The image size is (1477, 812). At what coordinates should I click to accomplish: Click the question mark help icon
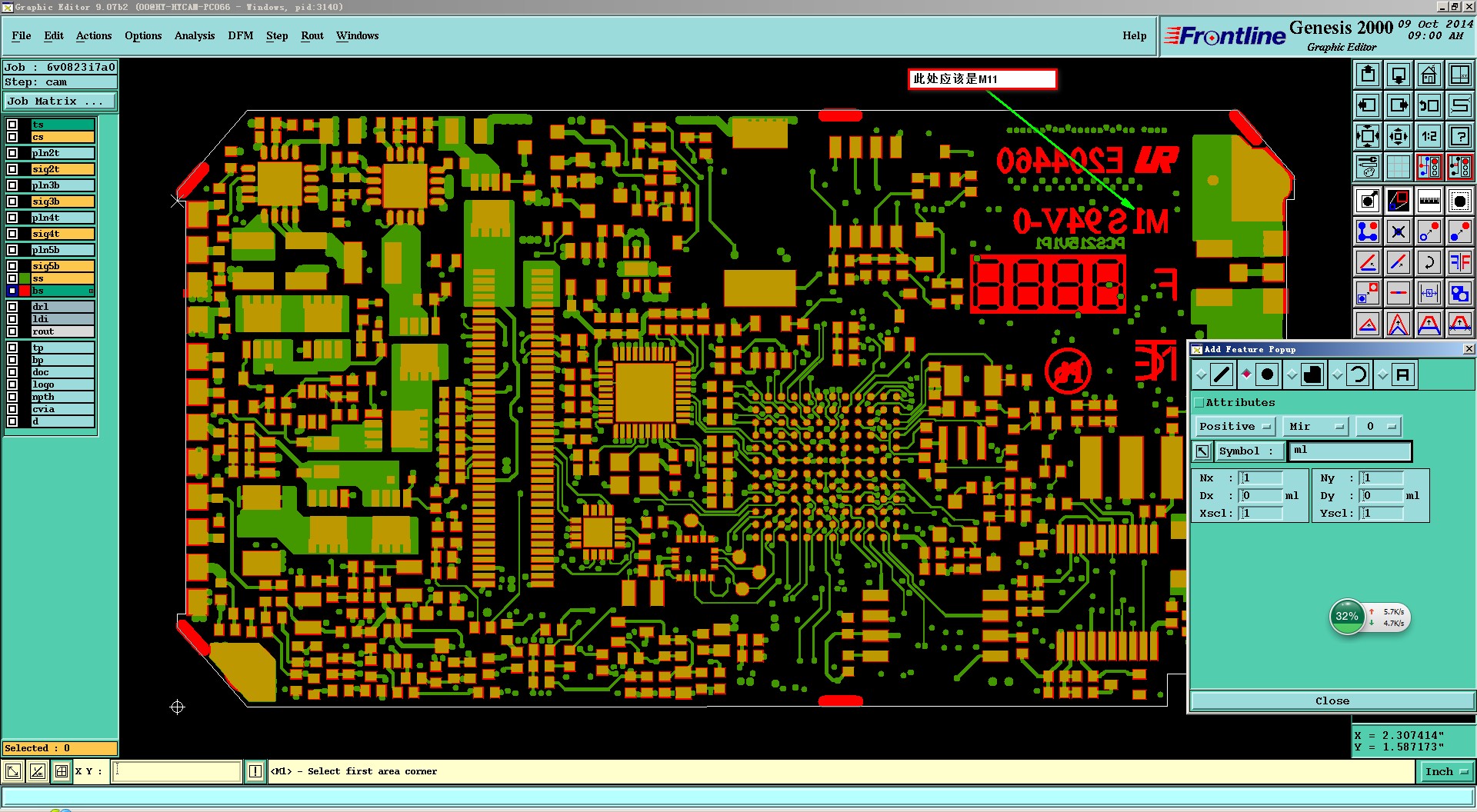point(1460,136)
